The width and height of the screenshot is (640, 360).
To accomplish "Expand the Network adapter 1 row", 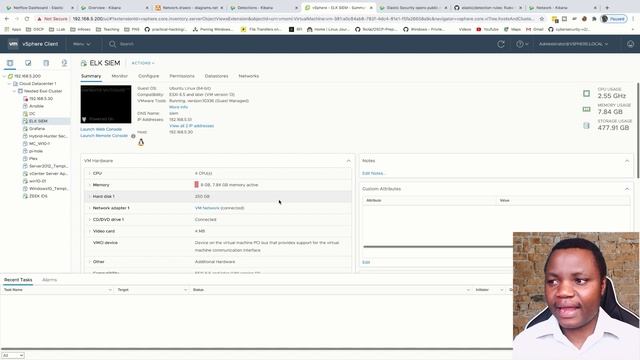I will pyautogui.click(x=90, y=208).
